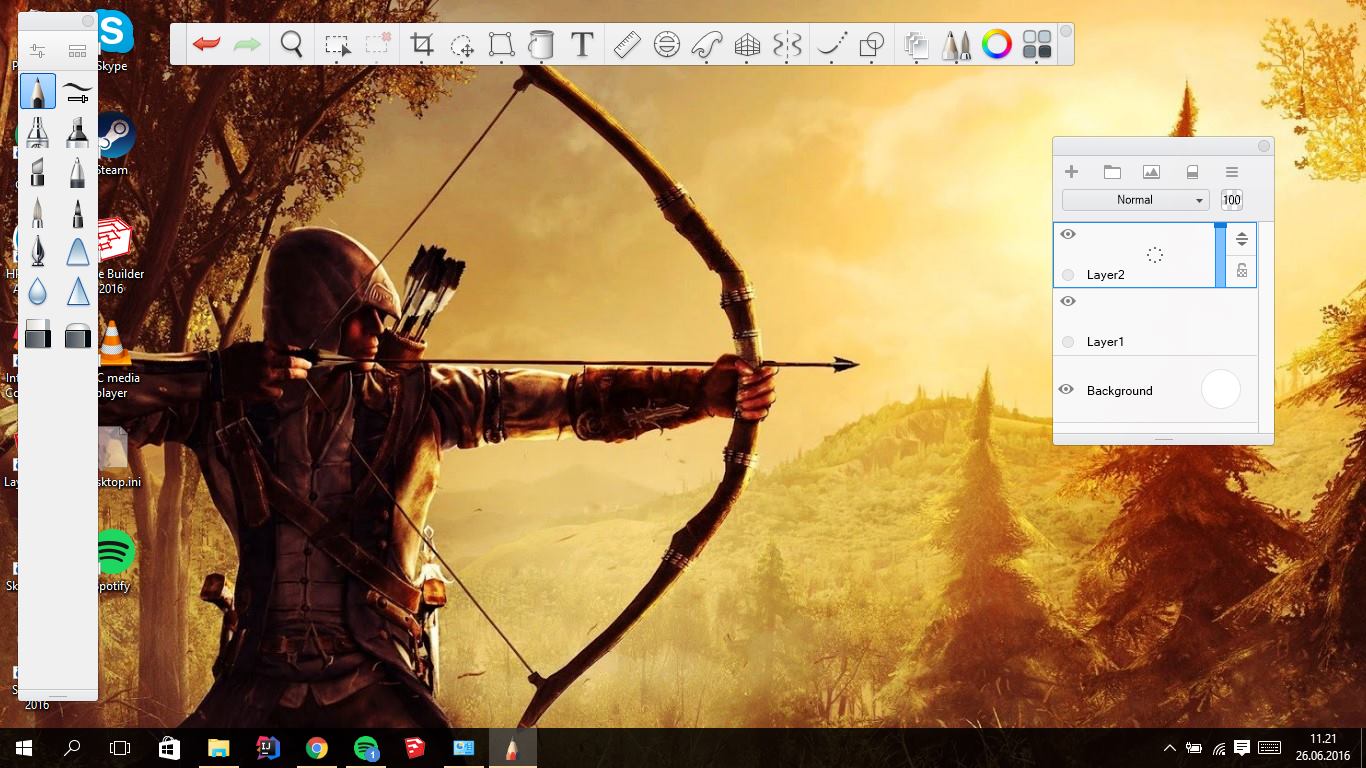Click the Layer2 reorder arrows handle
The width and height of the screenshot is (1366, 768).
click(1242, 239)
